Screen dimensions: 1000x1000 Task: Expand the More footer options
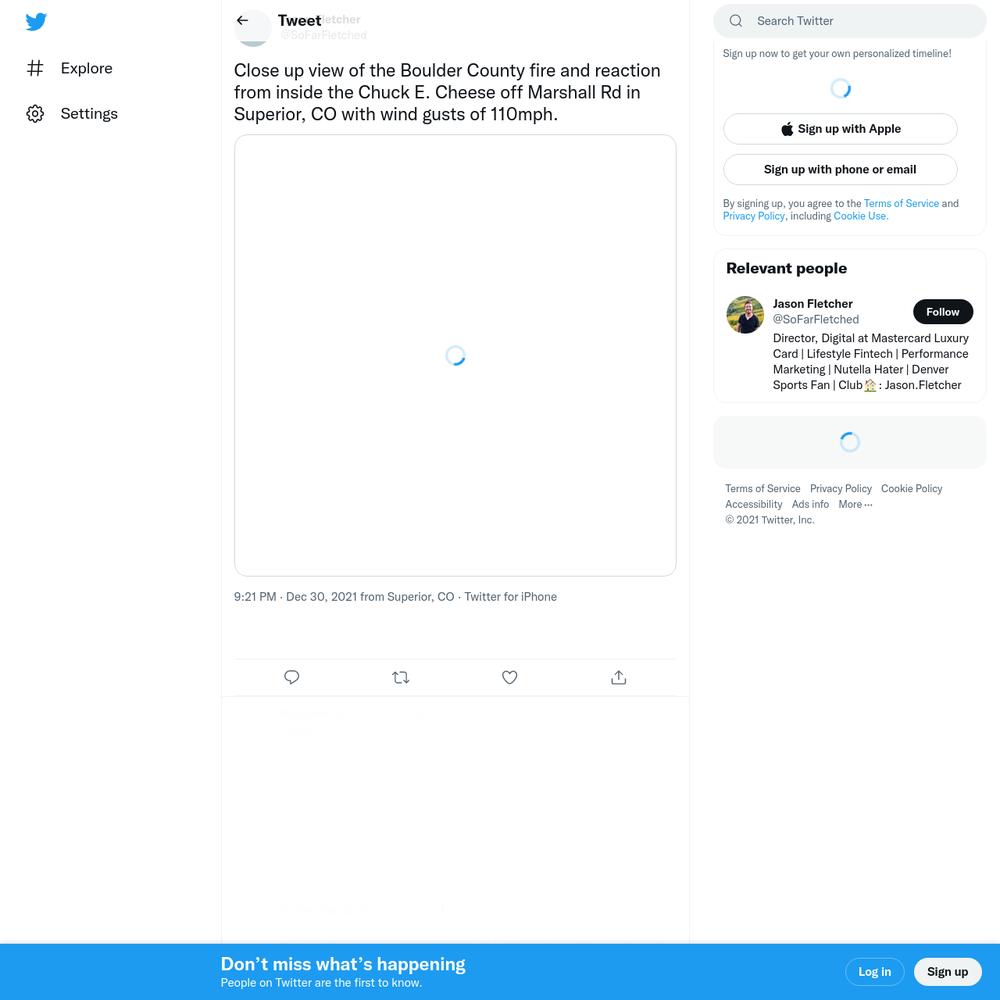[x=855, y=504]
